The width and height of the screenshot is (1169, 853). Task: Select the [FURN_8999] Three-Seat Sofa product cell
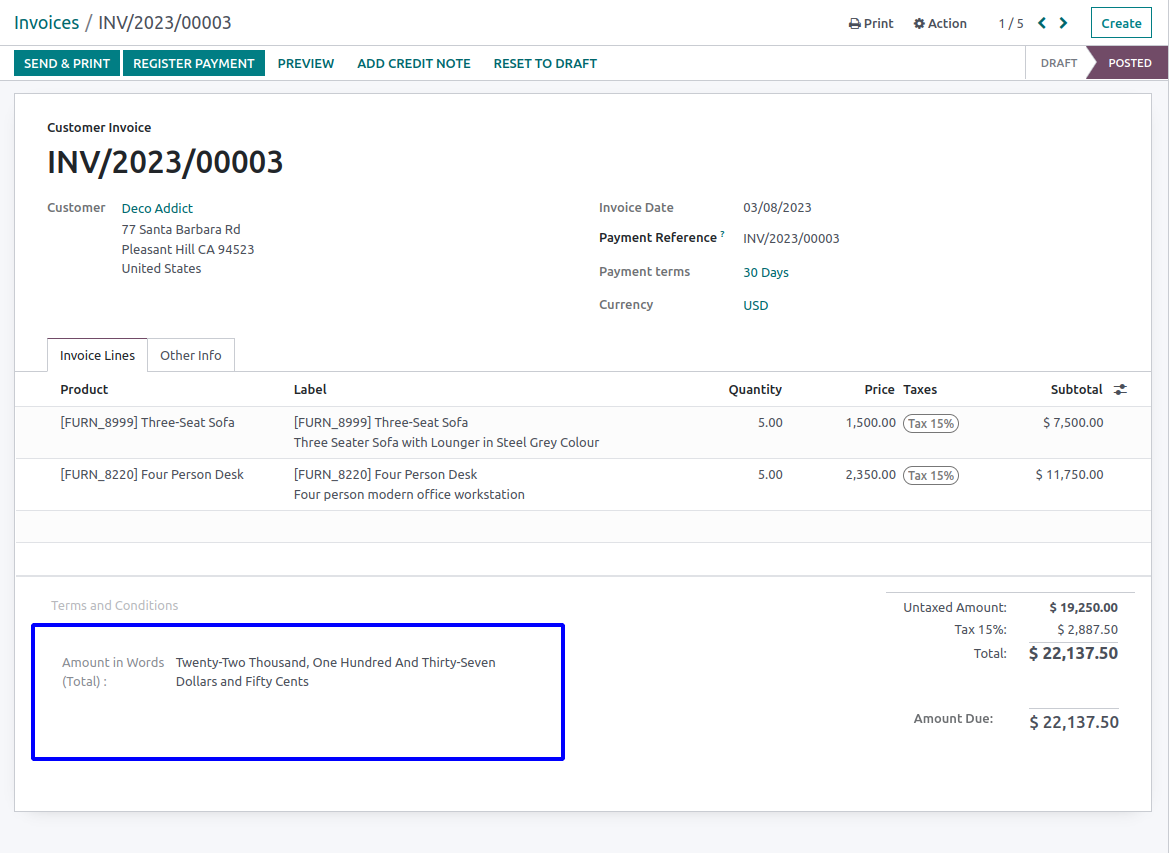coord(148,422)
